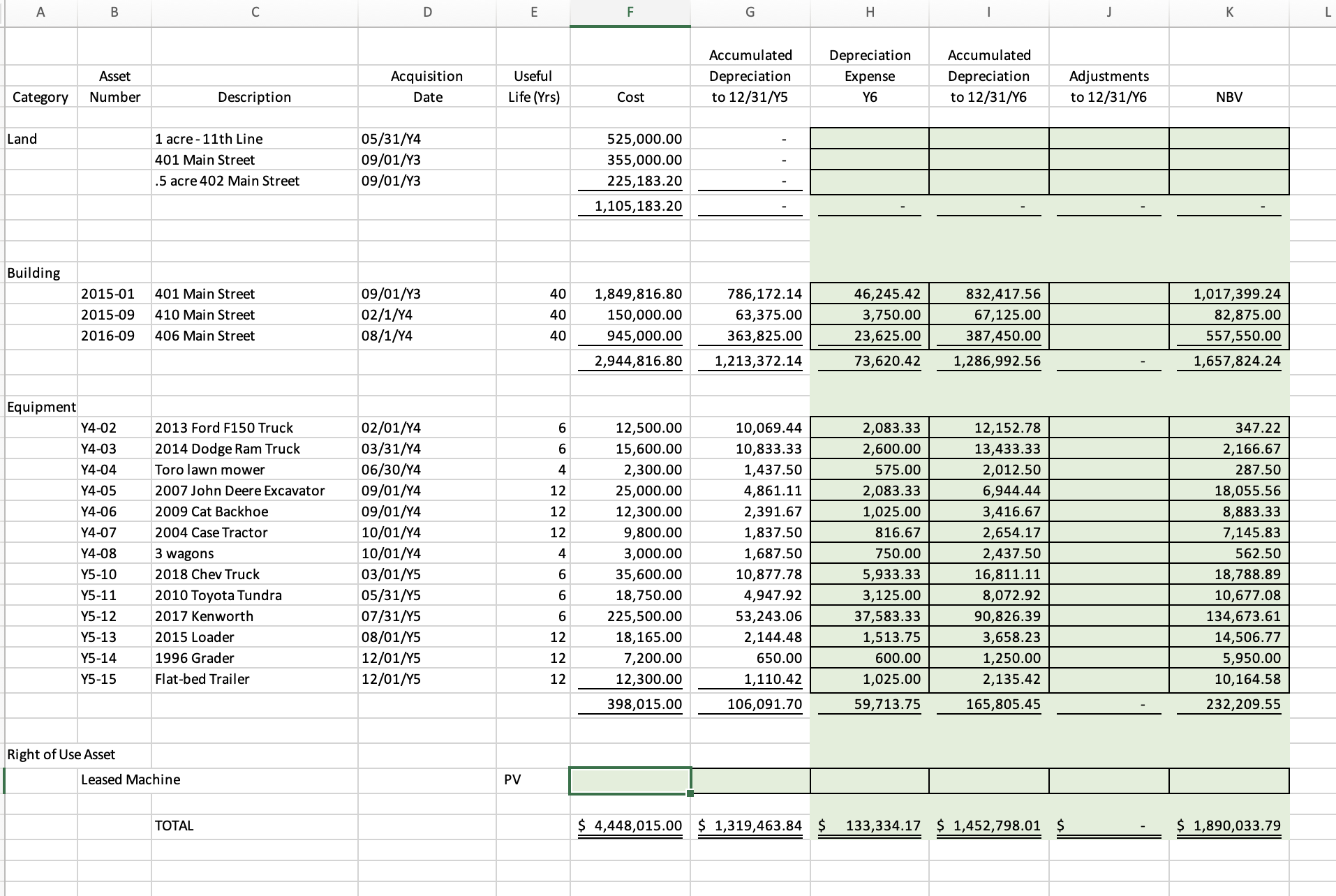Select column G header
Viewport: 1336px width, 896px height.
(x=750, y=12)
